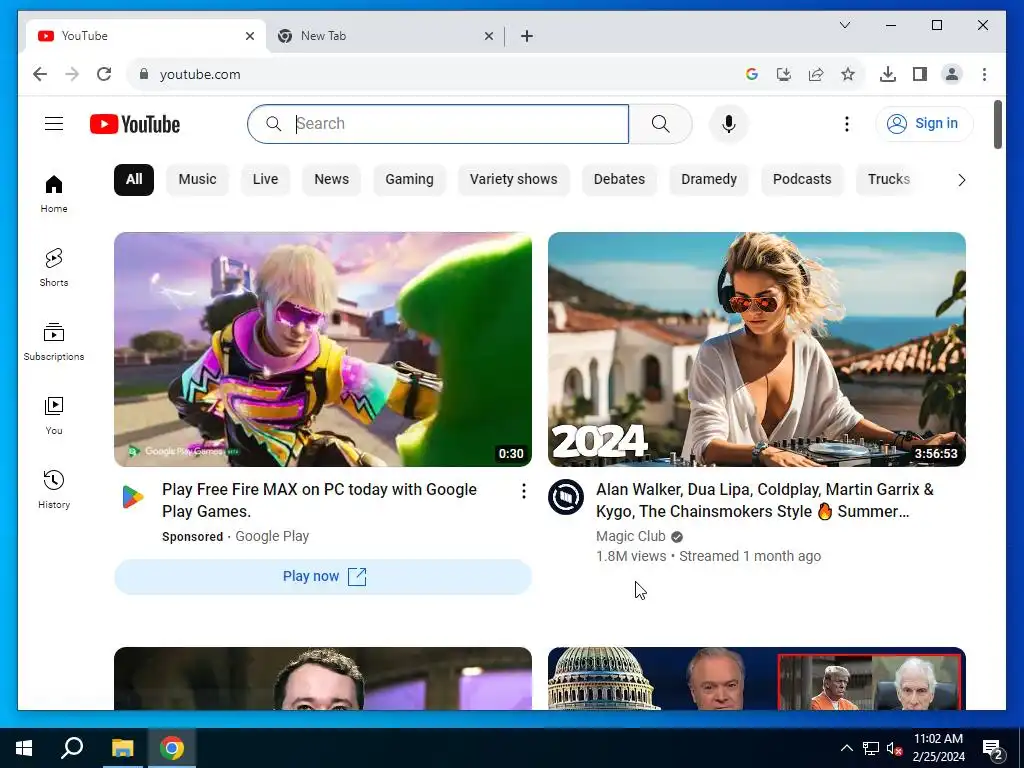Viewport: 1024px width, 768px height.
Task: Open Chrome profile avatar
Action: [x=952, y=74]
